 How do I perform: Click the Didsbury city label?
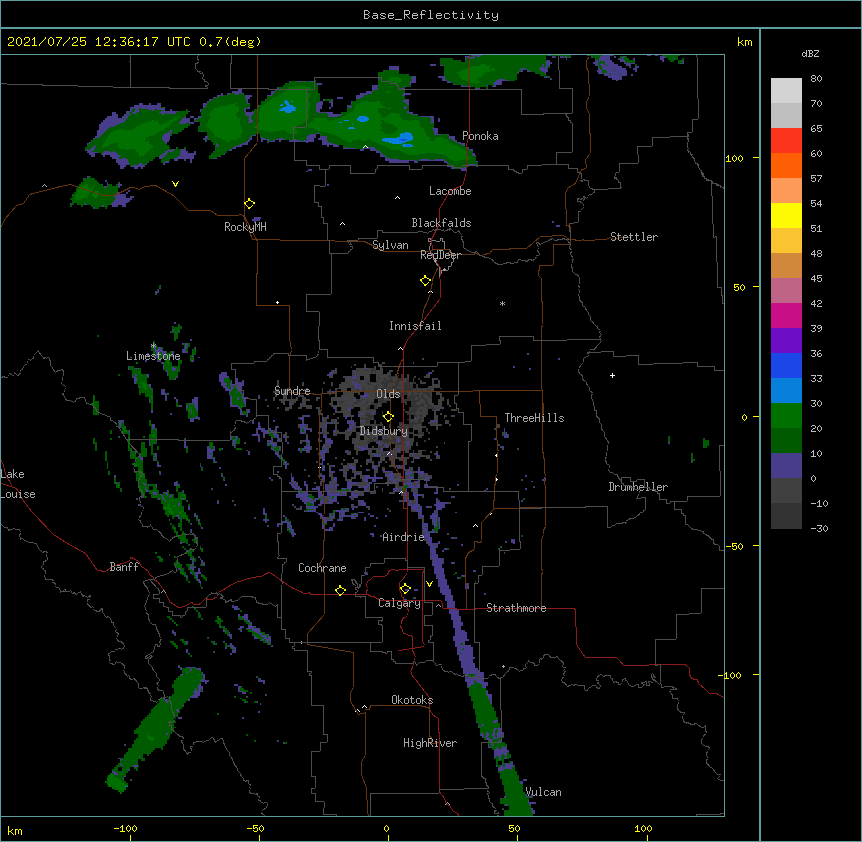click(384, 431)
